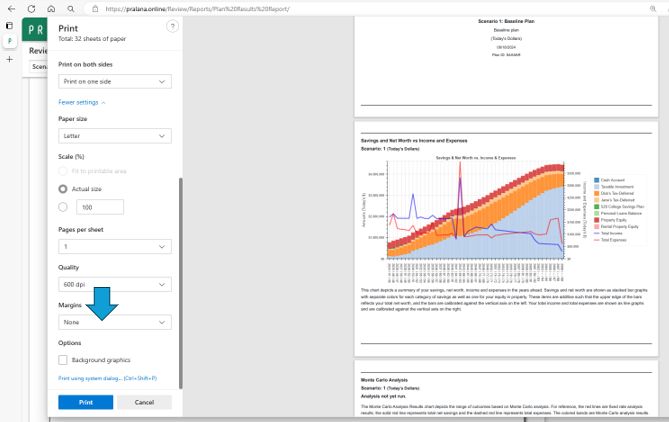Select the custom scale percentage radio

[x=63, y=207]
